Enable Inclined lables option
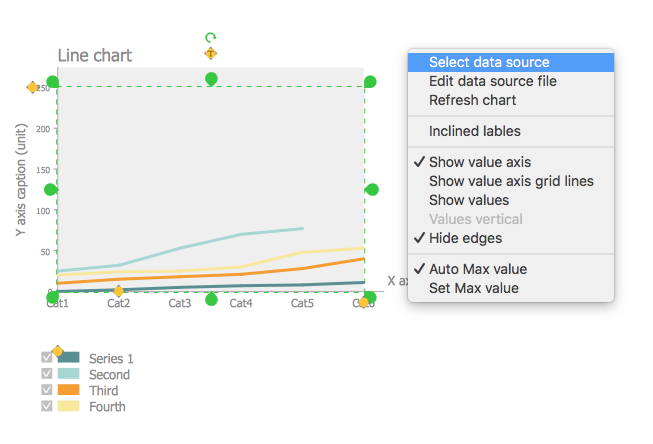Viewport: 653px width, 444px height. pyautogui.click(x=474, y=131)
